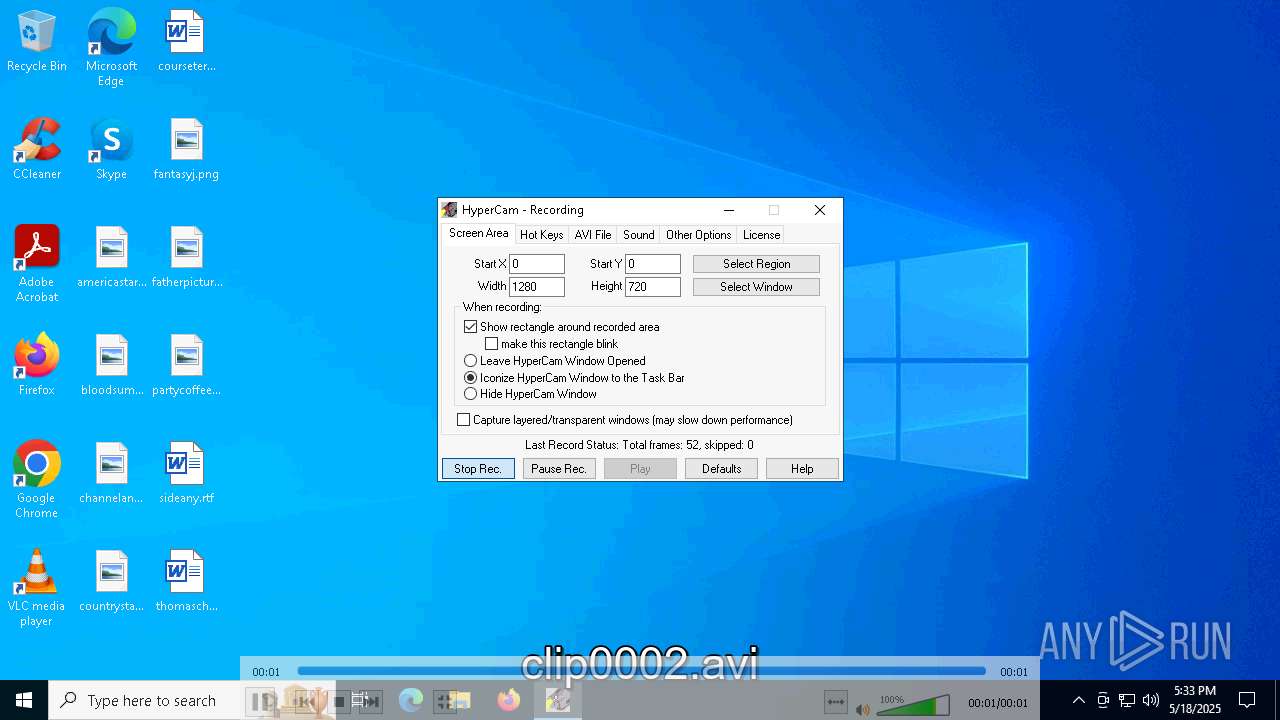
Task: Click the HyperCam taskbar icon
Action: [x=558, y=700]
